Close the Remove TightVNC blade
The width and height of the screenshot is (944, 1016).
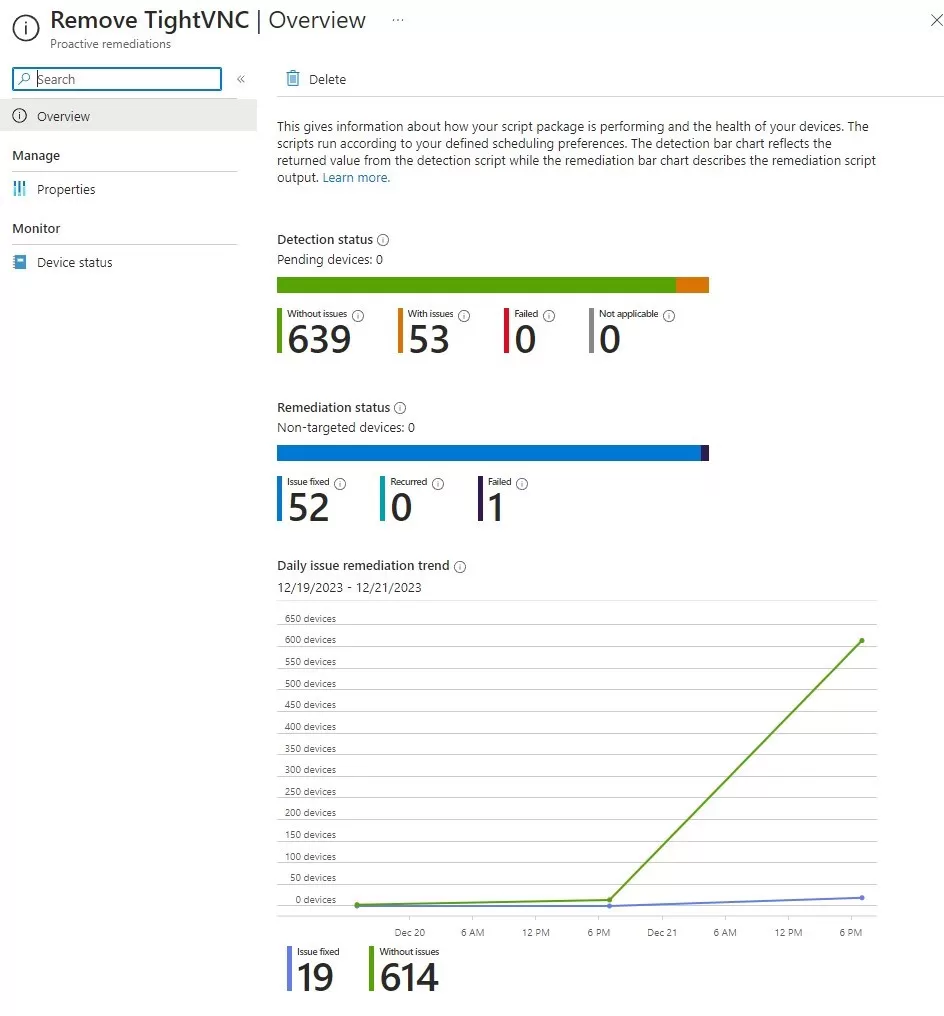(936, 20)
